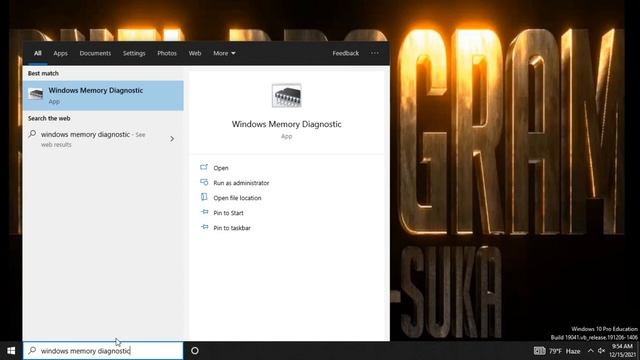Click the news and interests icon in tray
The width and height of the screenshot is (640, 360).
point(539,351)
